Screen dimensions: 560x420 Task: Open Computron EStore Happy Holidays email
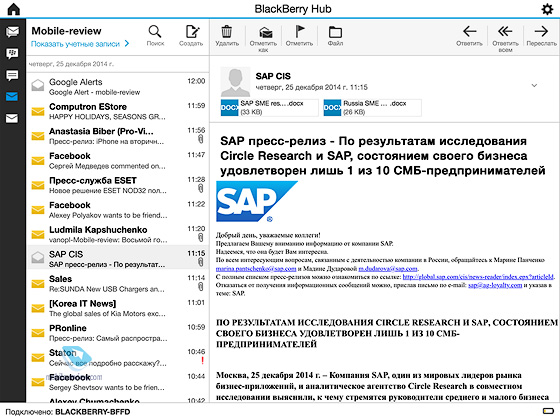[x=118, y=111]
